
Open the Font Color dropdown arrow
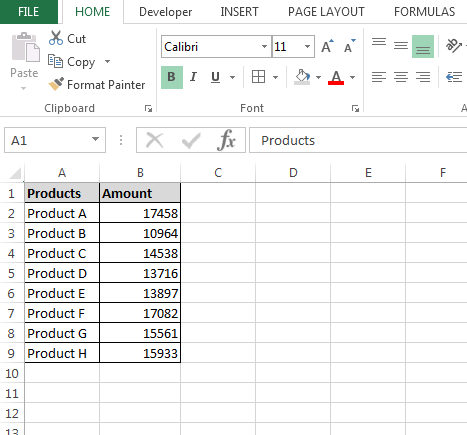[352, 77]
